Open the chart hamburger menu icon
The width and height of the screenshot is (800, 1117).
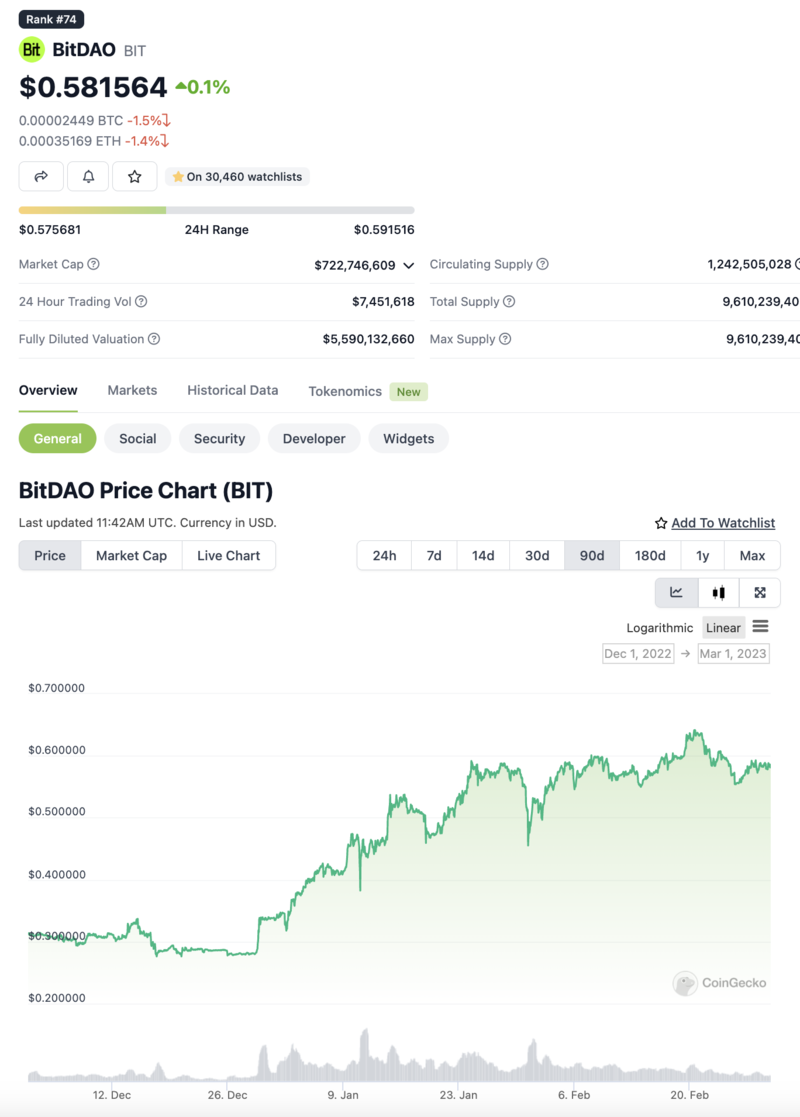[760, 627]
